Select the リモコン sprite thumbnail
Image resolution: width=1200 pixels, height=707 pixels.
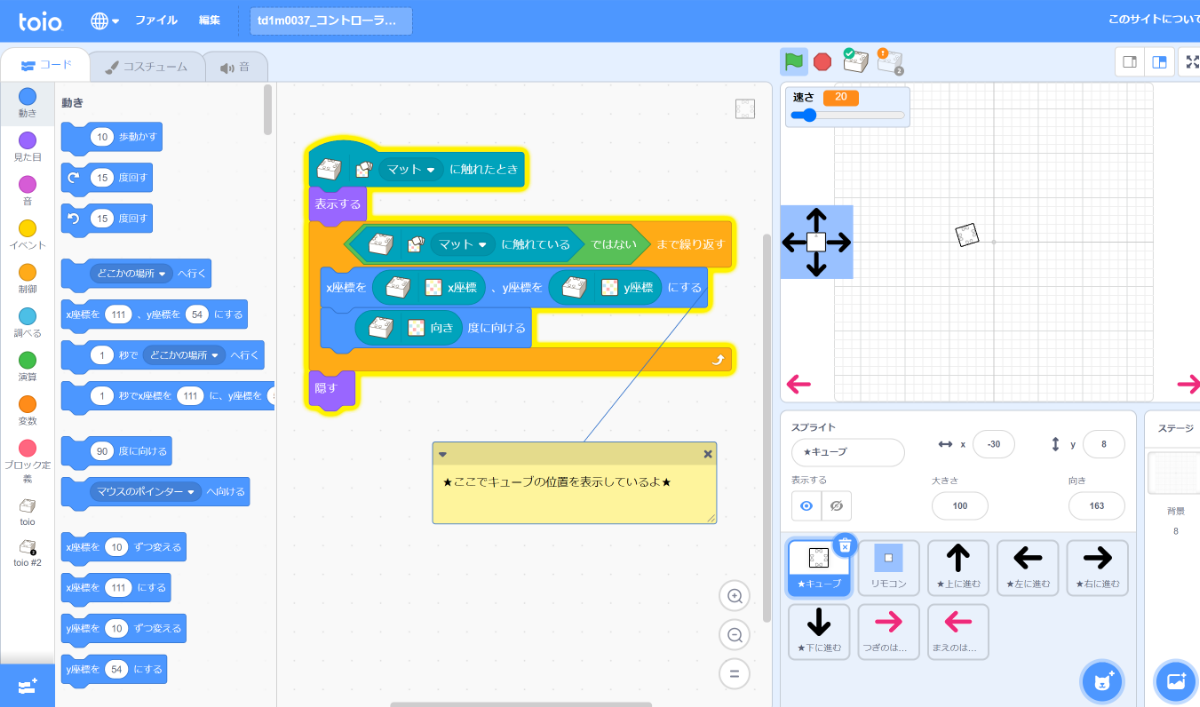(x=888, y=567)
